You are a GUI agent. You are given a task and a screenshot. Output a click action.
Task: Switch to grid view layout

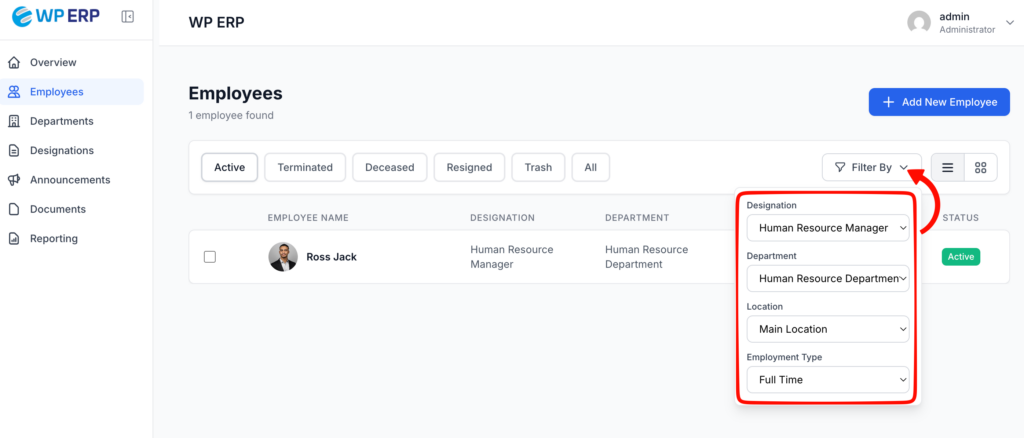980,167
